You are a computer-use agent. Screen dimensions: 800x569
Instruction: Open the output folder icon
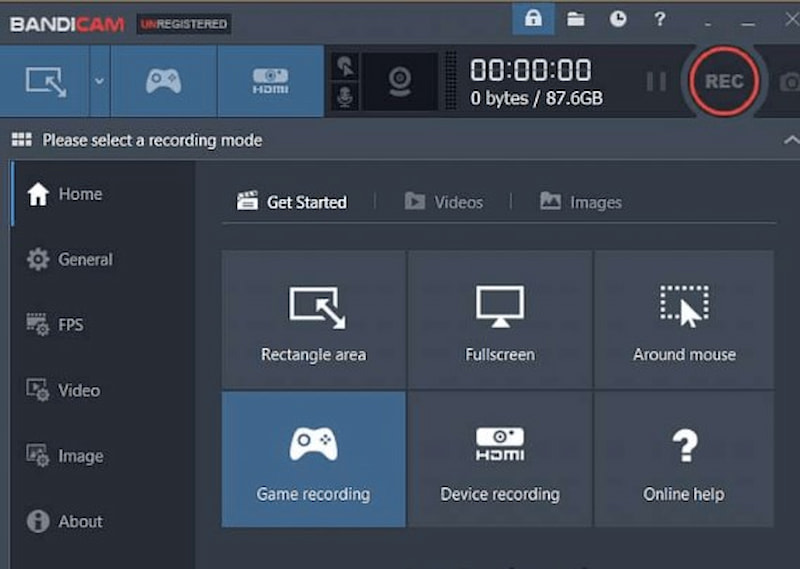576,19
